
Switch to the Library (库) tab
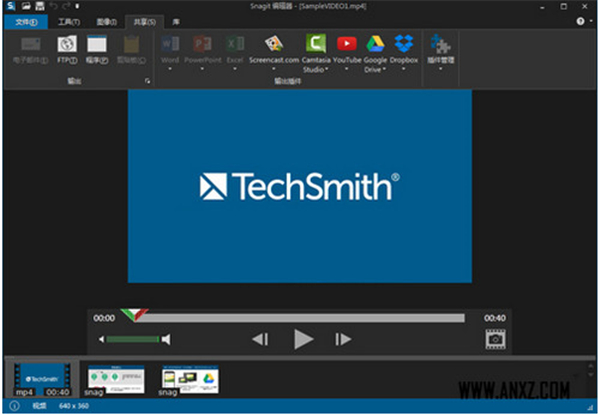click(176, 22)
